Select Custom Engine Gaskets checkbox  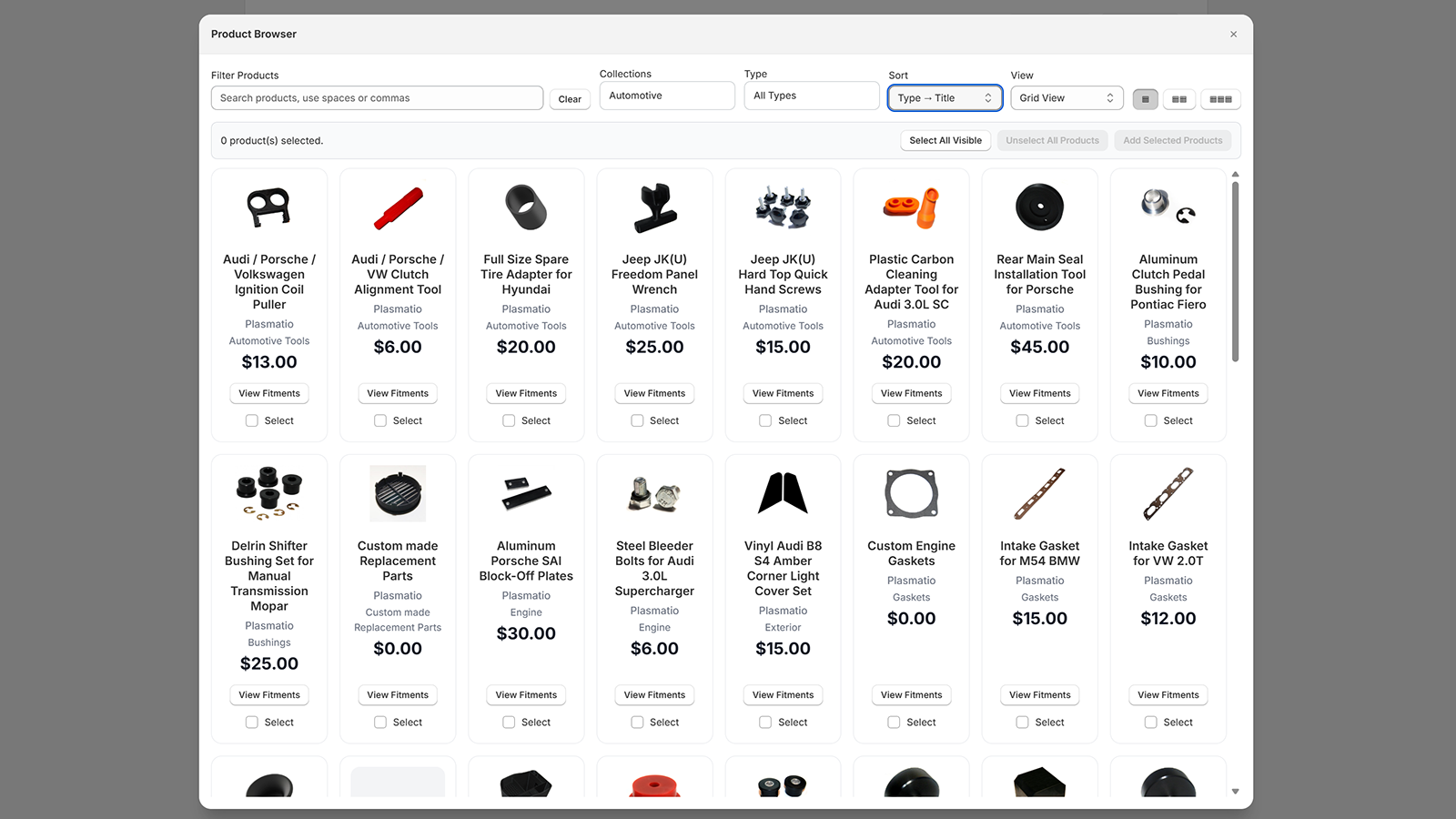tap(894, 722)
